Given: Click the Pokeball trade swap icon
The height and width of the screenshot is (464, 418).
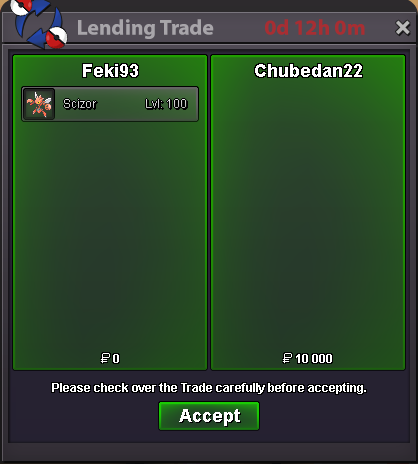Looking at the screenshot, I should (38, 23).
